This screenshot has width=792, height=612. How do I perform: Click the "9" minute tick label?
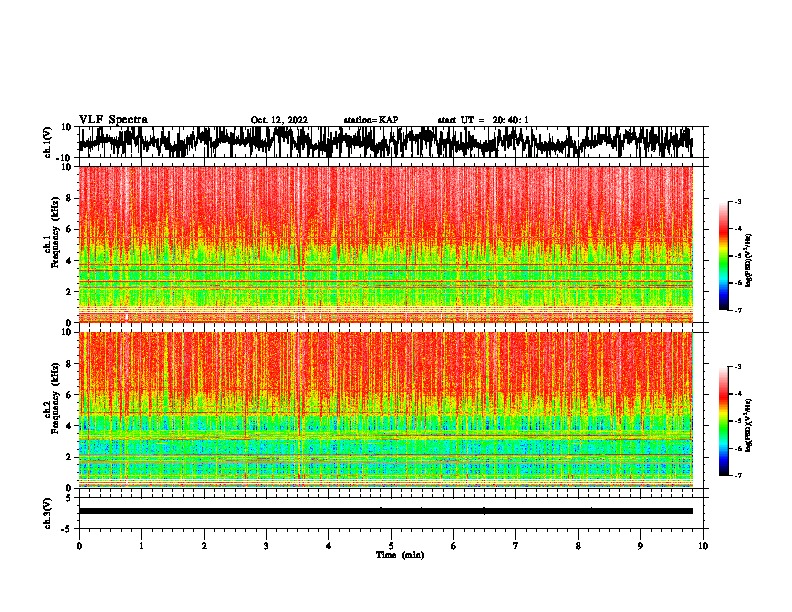tap(640, 546)
